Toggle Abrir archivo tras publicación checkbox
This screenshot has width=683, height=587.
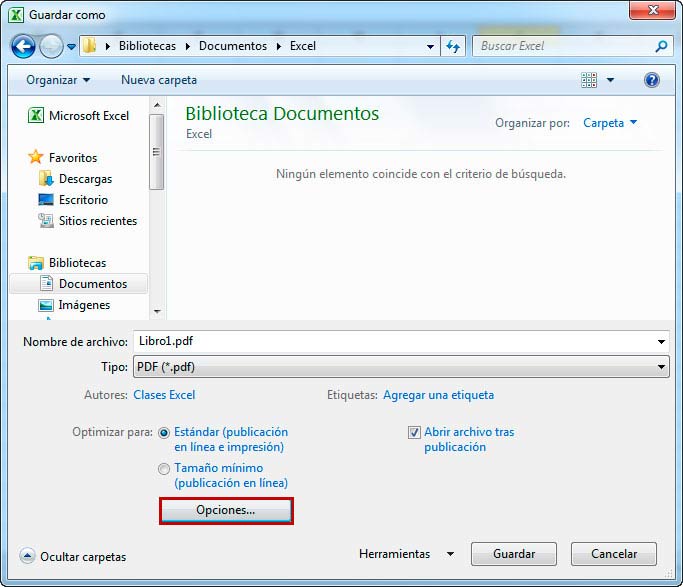[x=414, y=432]
